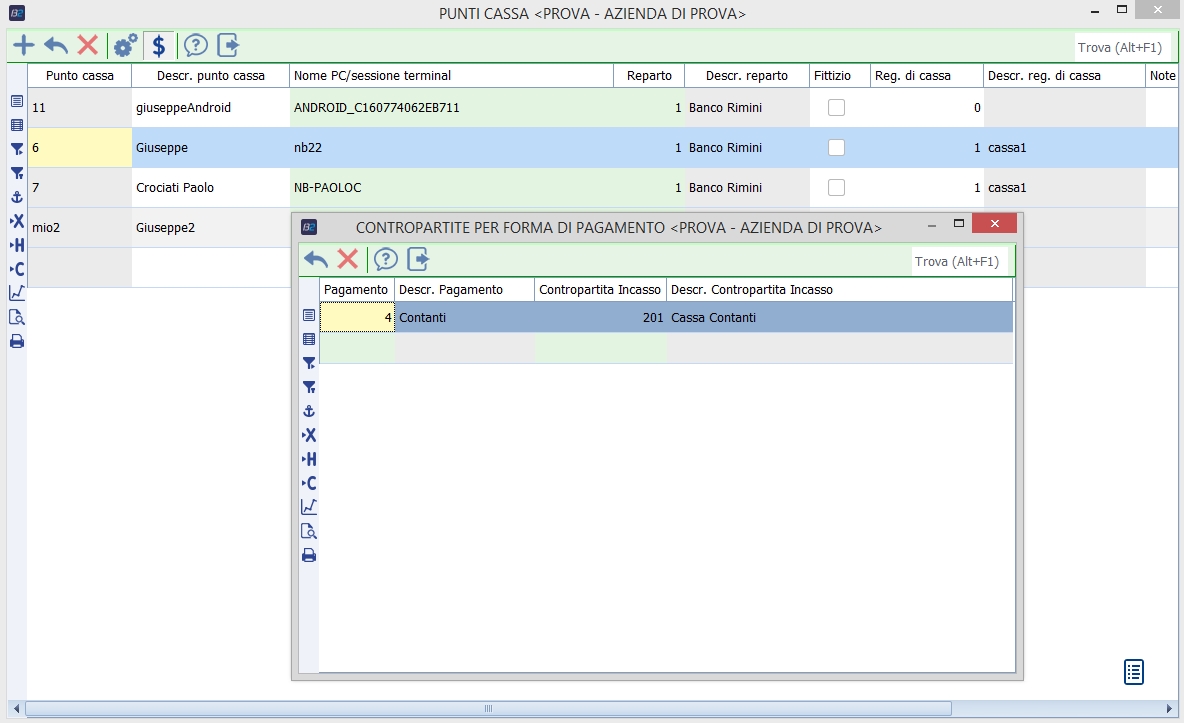Toggle the Fittizio checkbox for giuseppeAndroid
1184x723 pixels.
(x=836, y=107)
